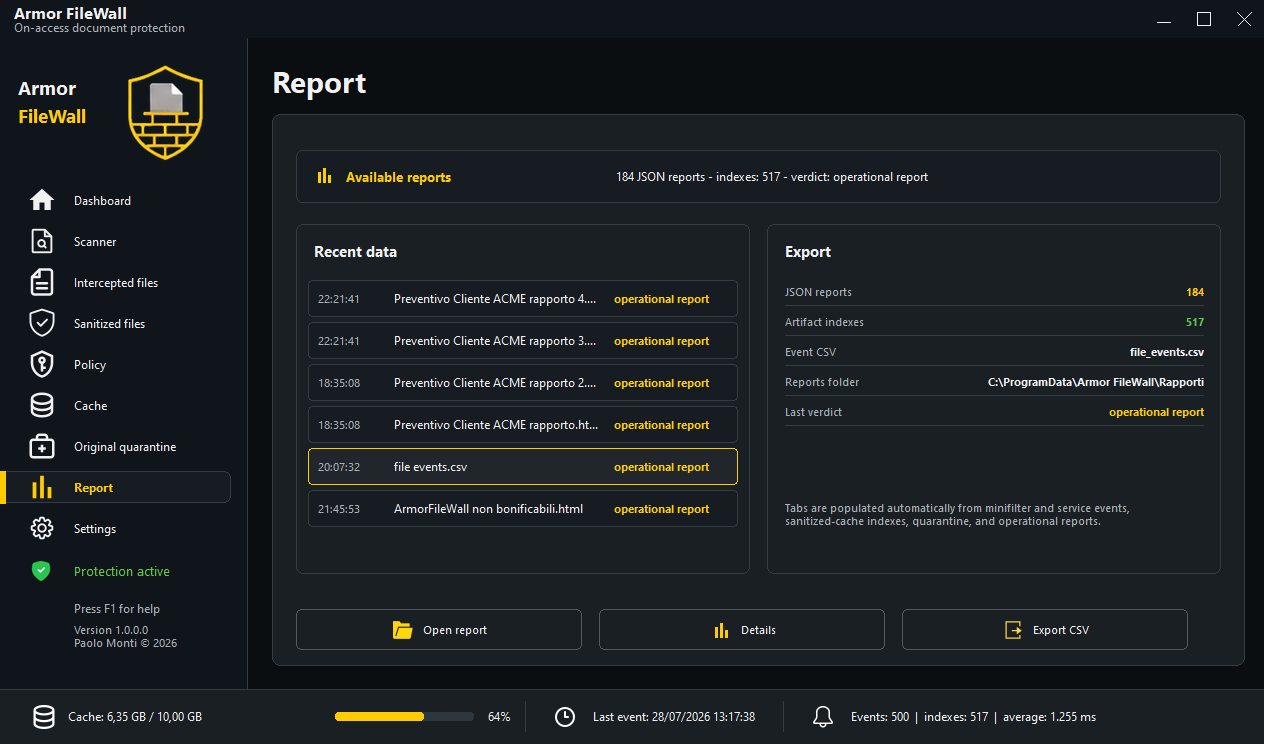Image resolution: width=1264 pixels, height=744 pixels.
Task: Click the Intercepted files document icon
Action: 42,282
